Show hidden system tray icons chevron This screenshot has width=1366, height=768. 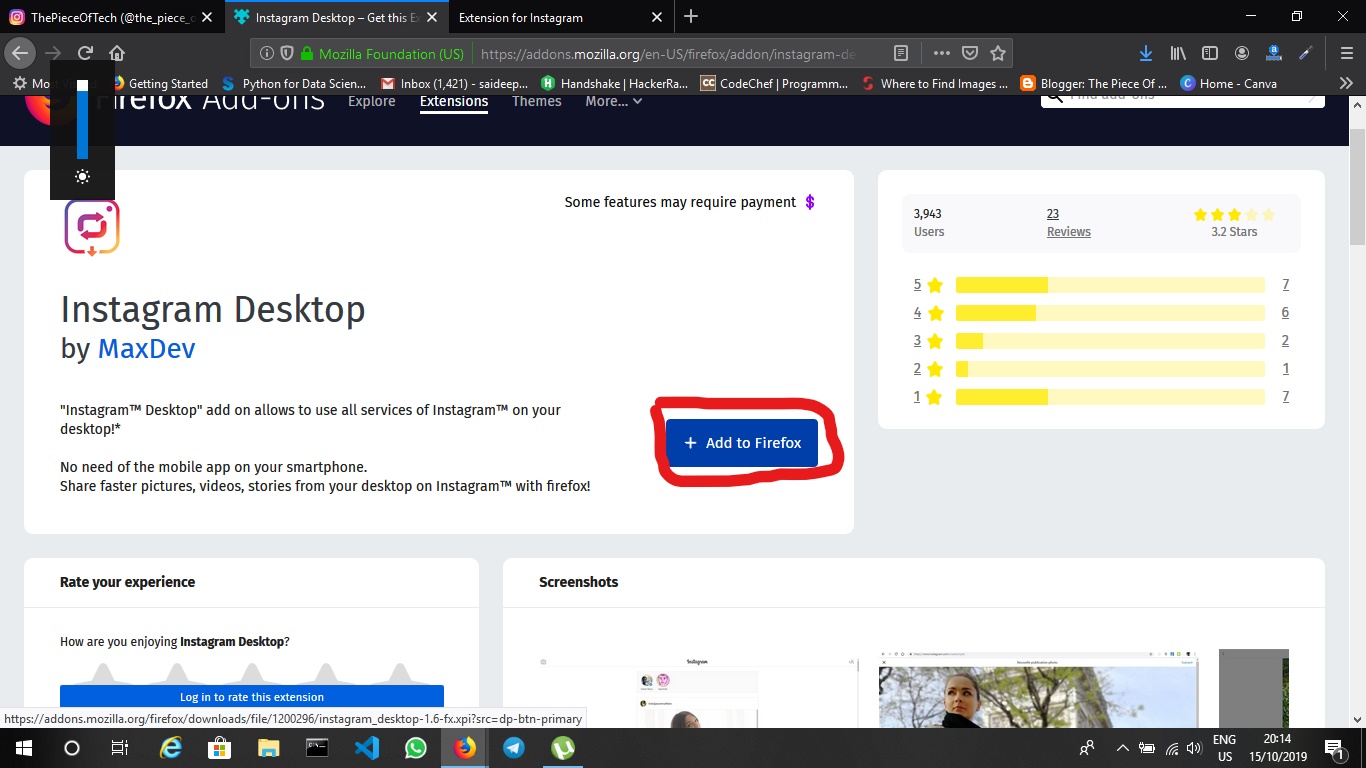[x=1122, y=748]
